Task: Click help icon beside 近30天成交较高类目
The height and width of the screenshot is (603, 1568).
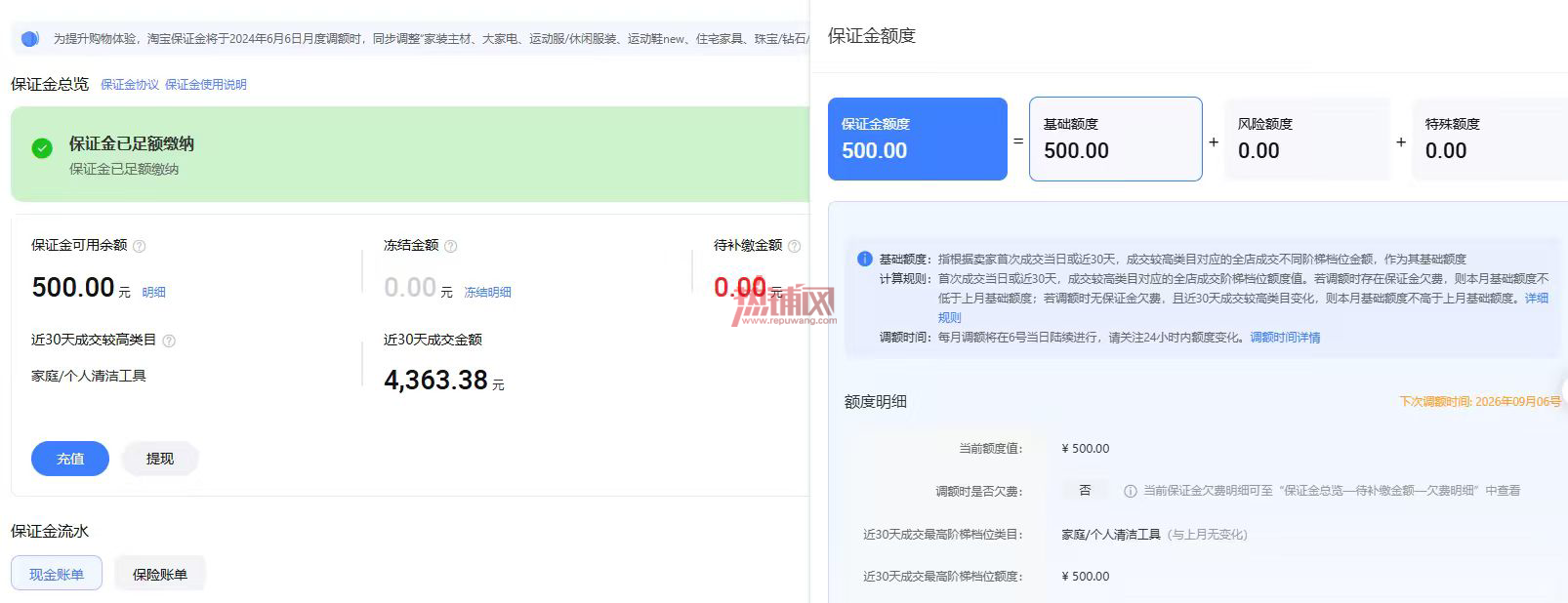Action: point(169,341)
